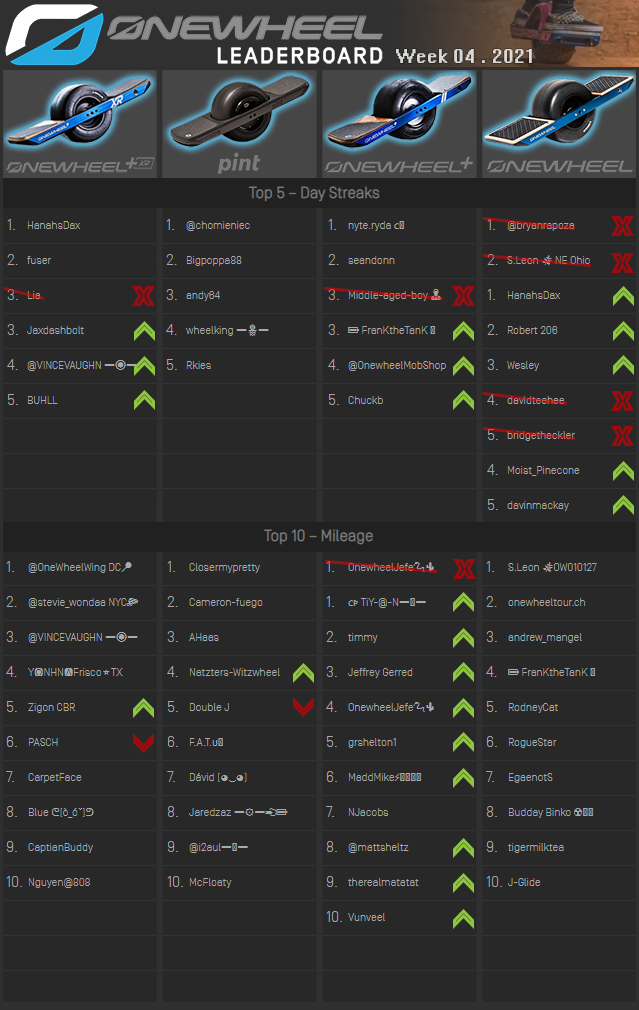Click the green up arrow beside Jaxdashbolt
Image resolution: width=639 pixels, height=1010 pixels.
click(144, 331)
